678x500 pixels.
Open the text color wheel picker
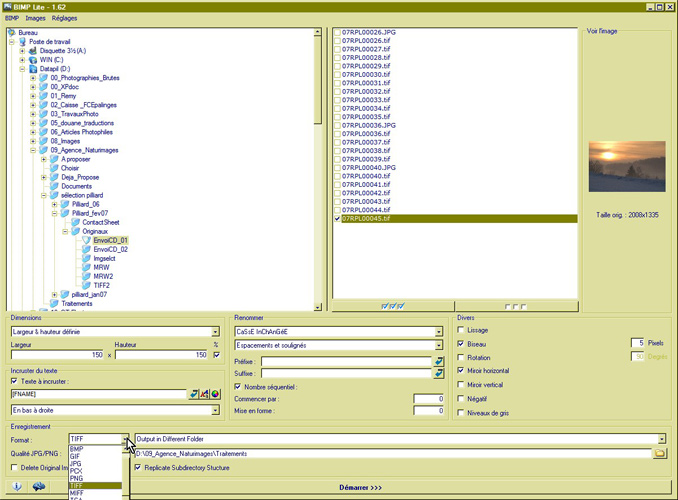point(215,394)
